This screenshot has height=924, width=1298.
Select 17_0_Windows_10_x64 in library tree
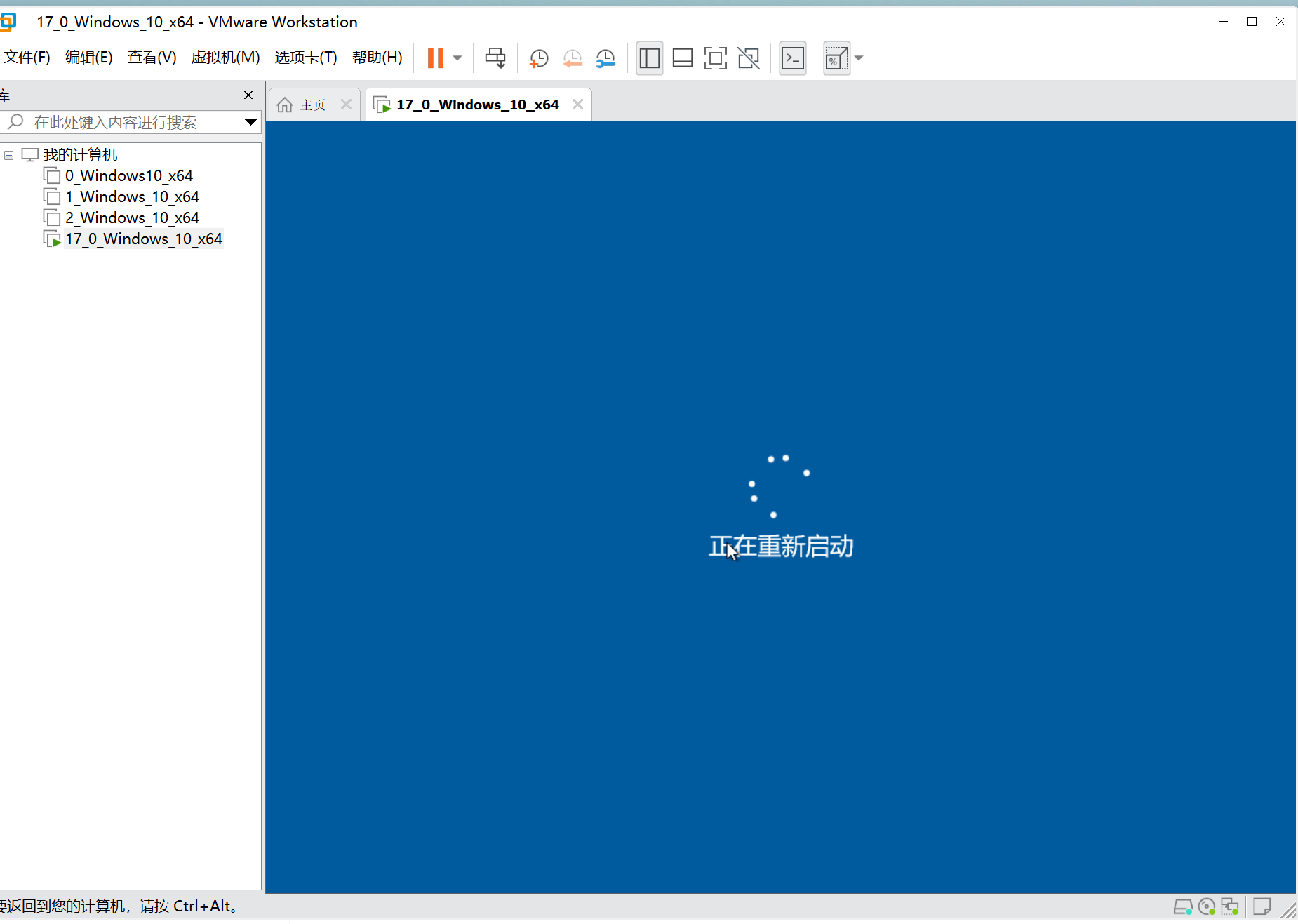[144, 239]
